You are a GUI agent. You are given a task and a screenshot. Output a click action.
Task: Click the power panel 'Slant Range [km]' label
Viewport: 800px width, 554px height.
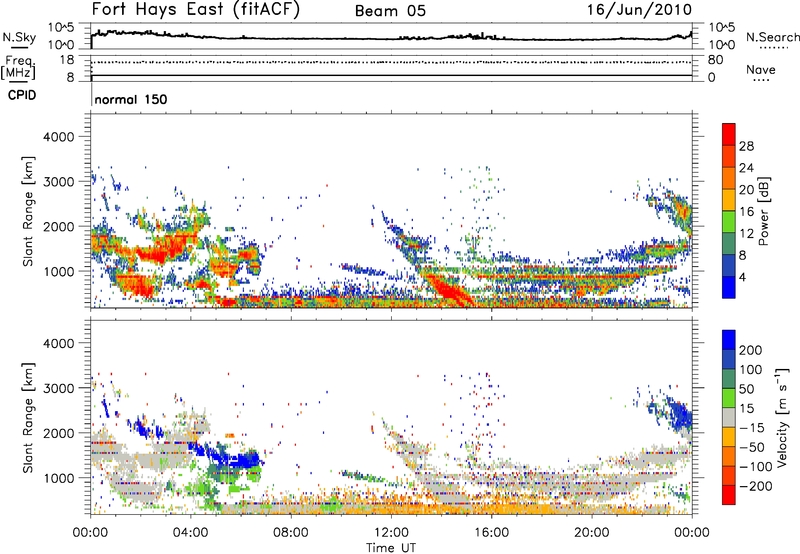pyautogui.click(x=28, y=211)
